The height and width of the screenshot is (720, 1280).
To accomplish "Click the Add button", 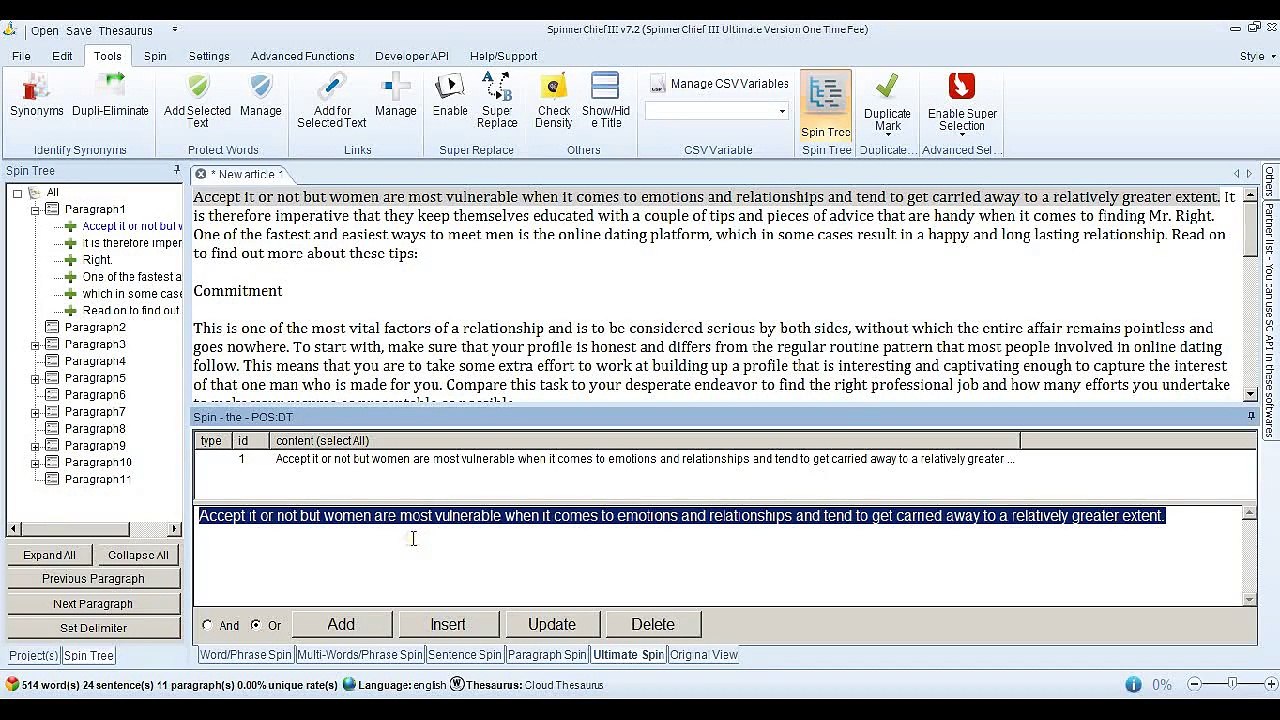I will click(x=341, y=625).
